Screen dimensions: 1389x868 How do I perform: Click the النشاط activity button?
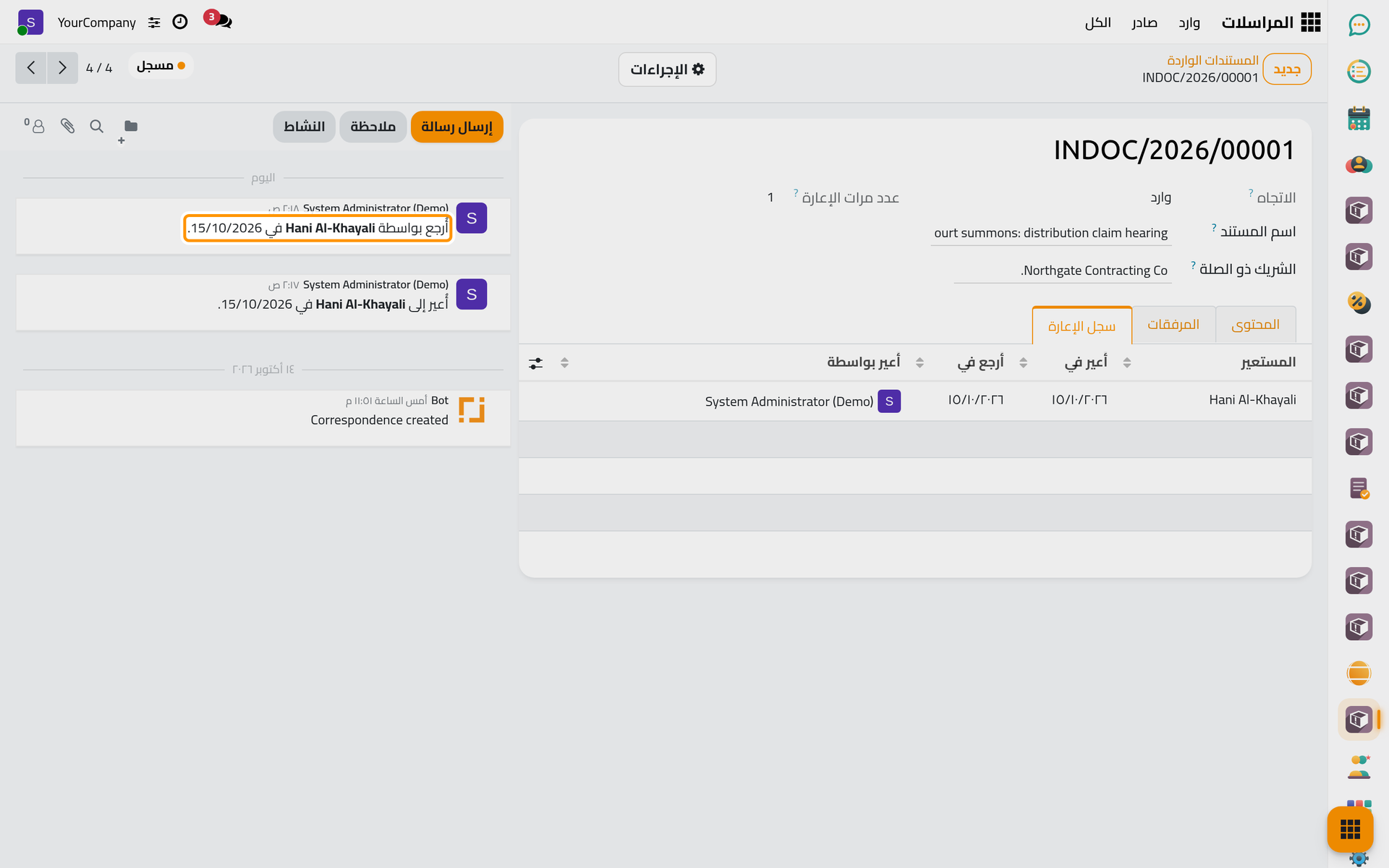pyautogui.click(x=304, y=127)
